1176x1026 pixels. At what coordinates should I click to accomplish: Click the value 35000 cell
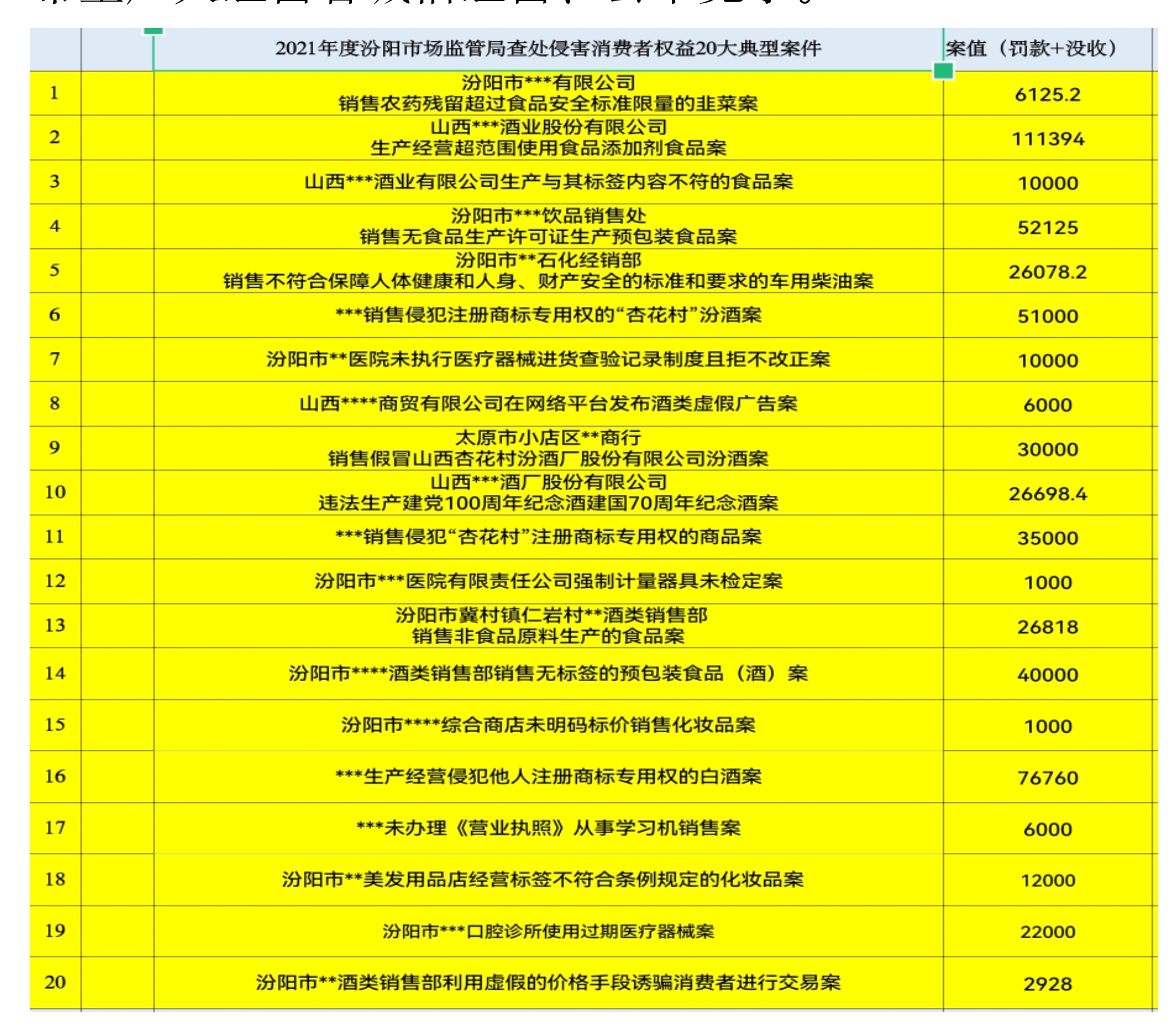tap(1047, 538)
